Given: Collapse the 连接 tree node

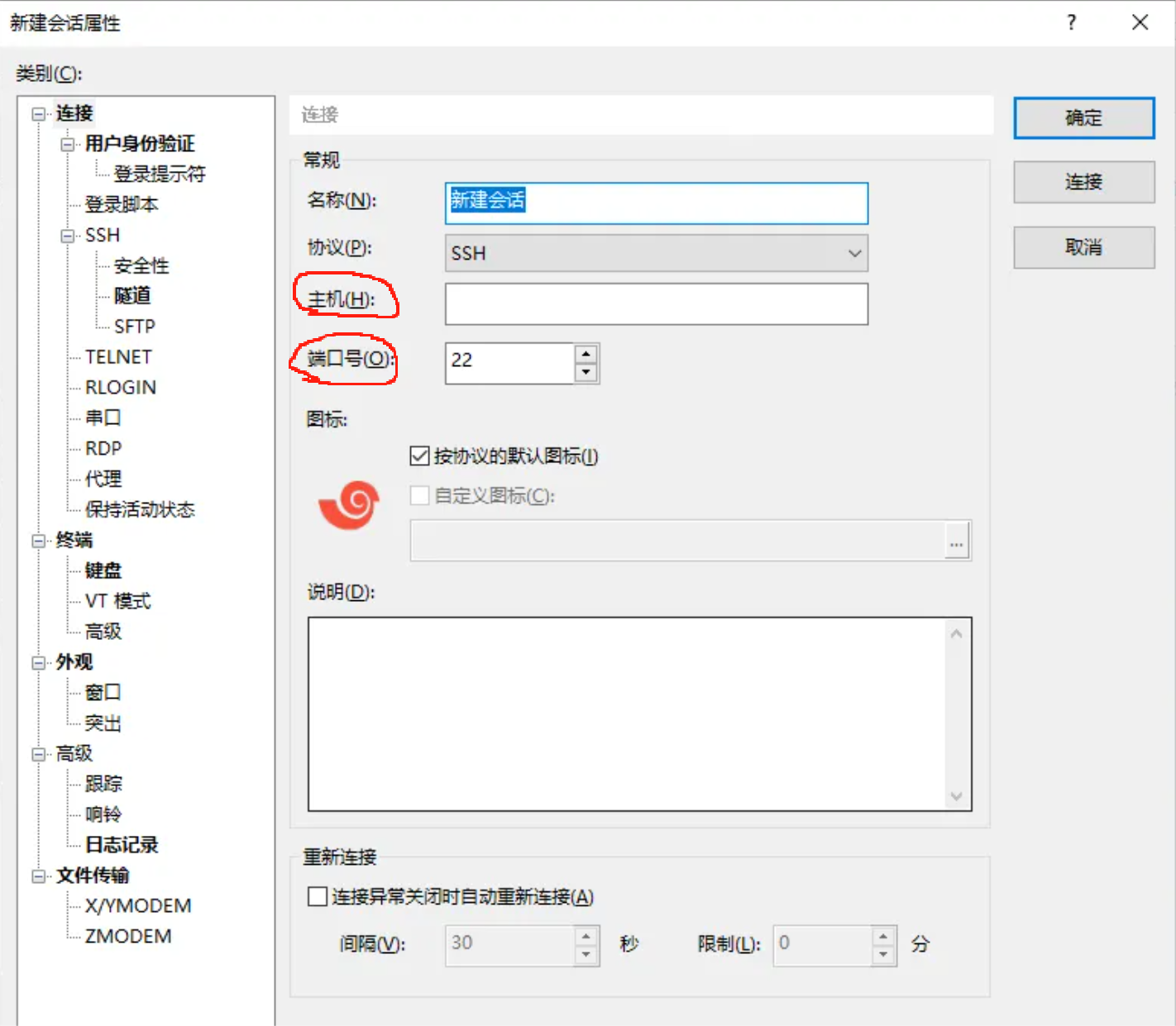Looking at the screenshot, I should [38, 114].
